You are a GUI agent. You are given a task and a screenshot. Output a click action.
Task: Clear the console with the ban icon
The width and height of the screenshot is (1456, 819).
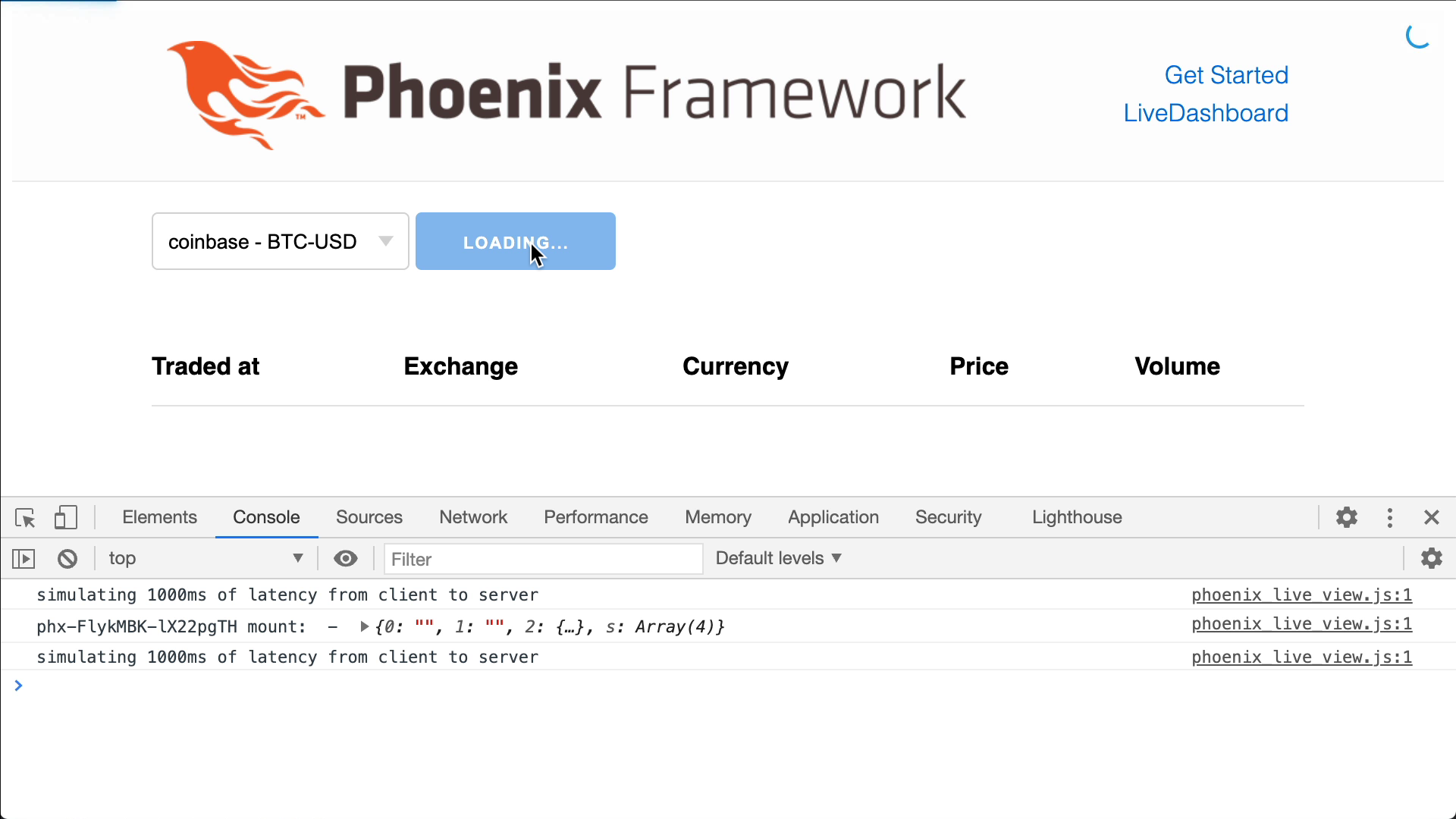(x=67, y=559)
